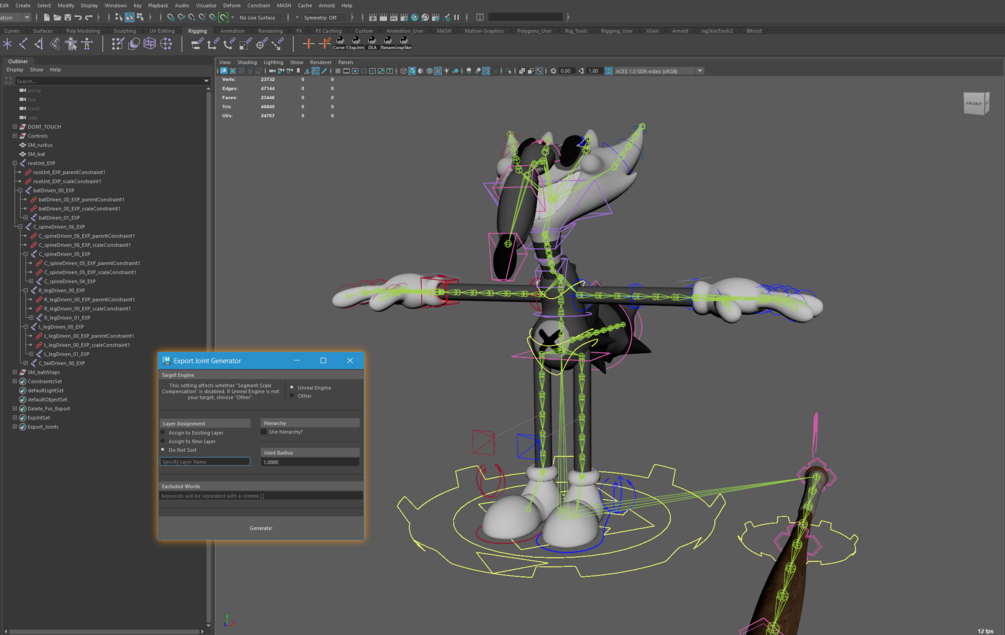Open the viewport Renderer menu
This screenshot has width=1005, height=635.
320,62
